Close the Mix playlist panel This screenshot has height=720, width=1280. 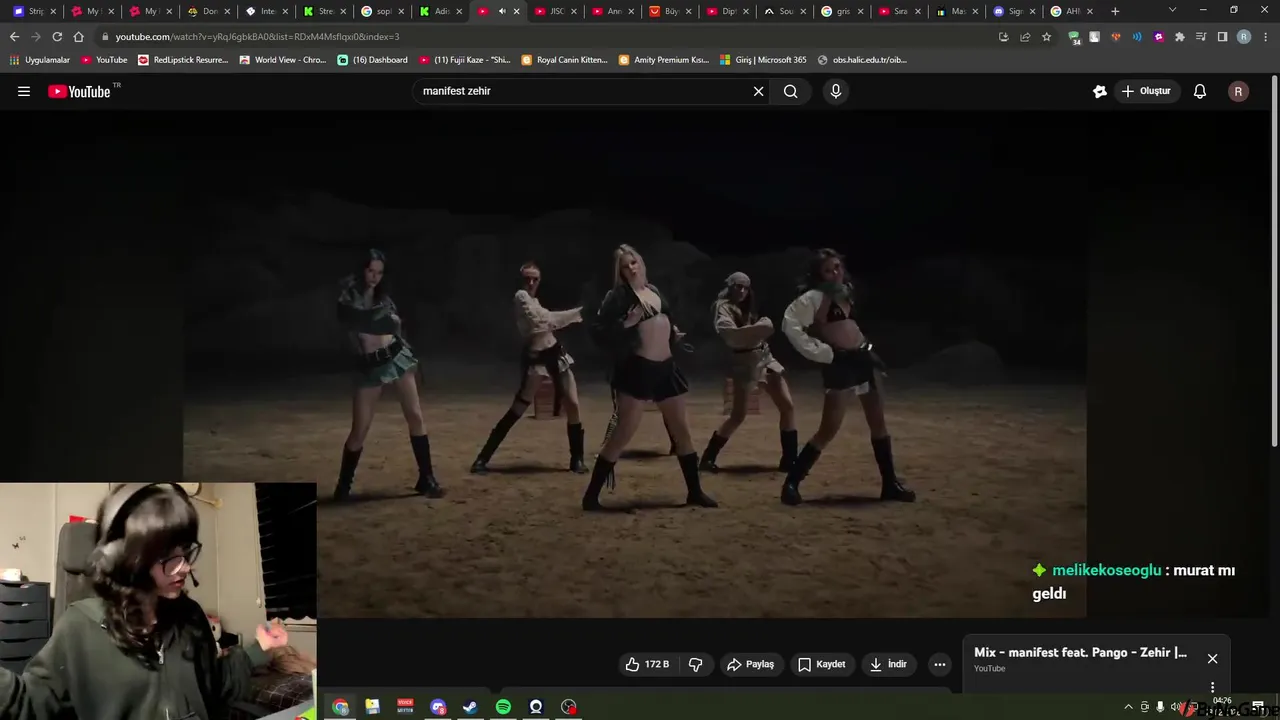point(1212,658)
